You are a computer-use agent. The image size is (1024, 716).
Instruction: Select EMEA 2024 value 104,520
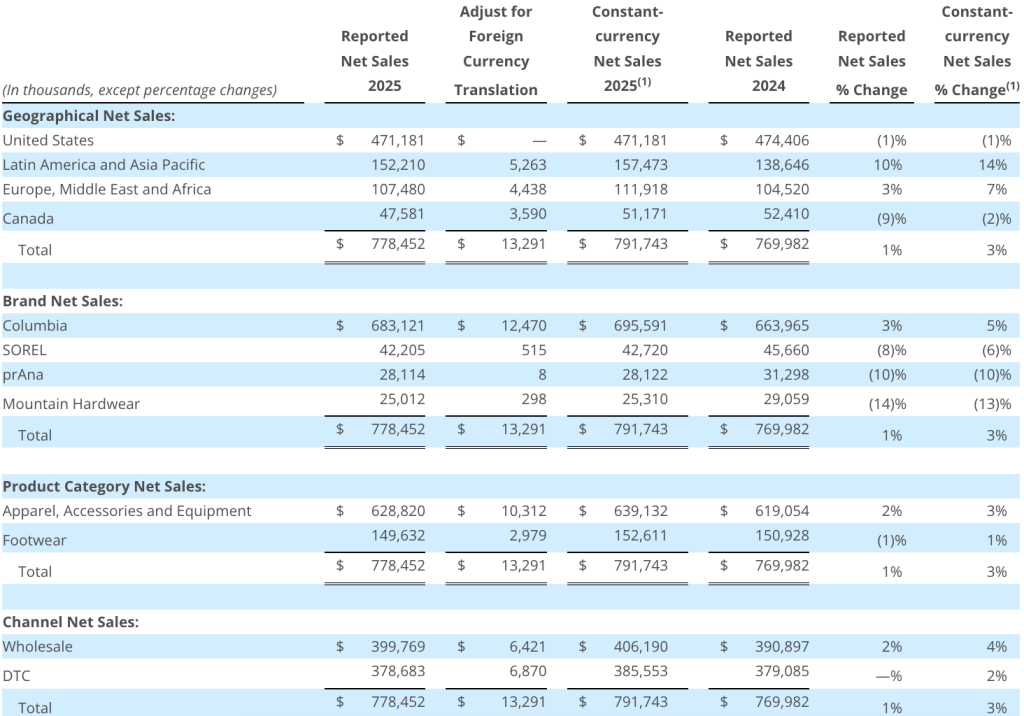click(782, 189)
